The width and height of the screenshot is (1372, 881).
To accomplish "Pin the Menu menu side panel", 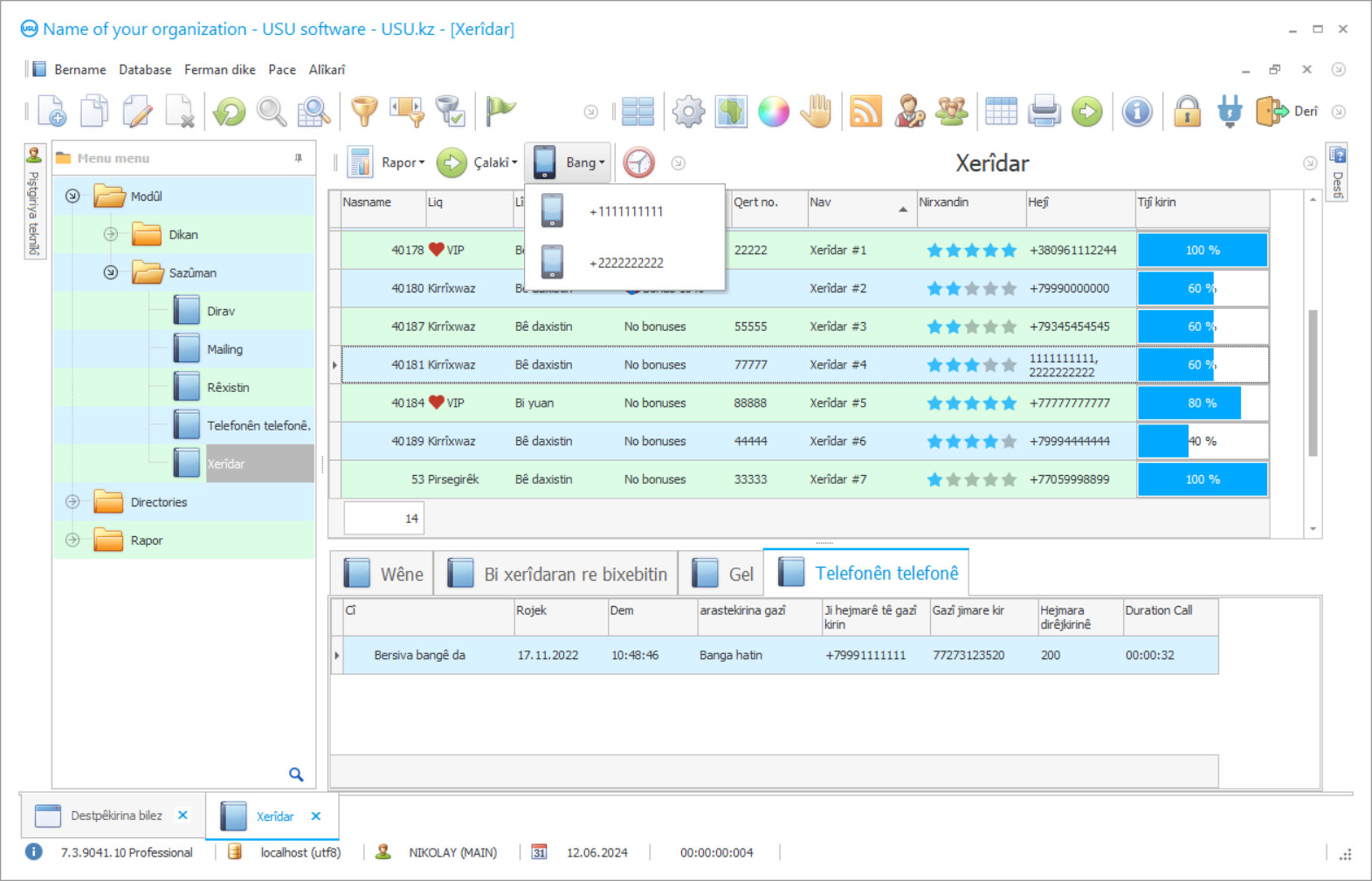I will (299, 158).
